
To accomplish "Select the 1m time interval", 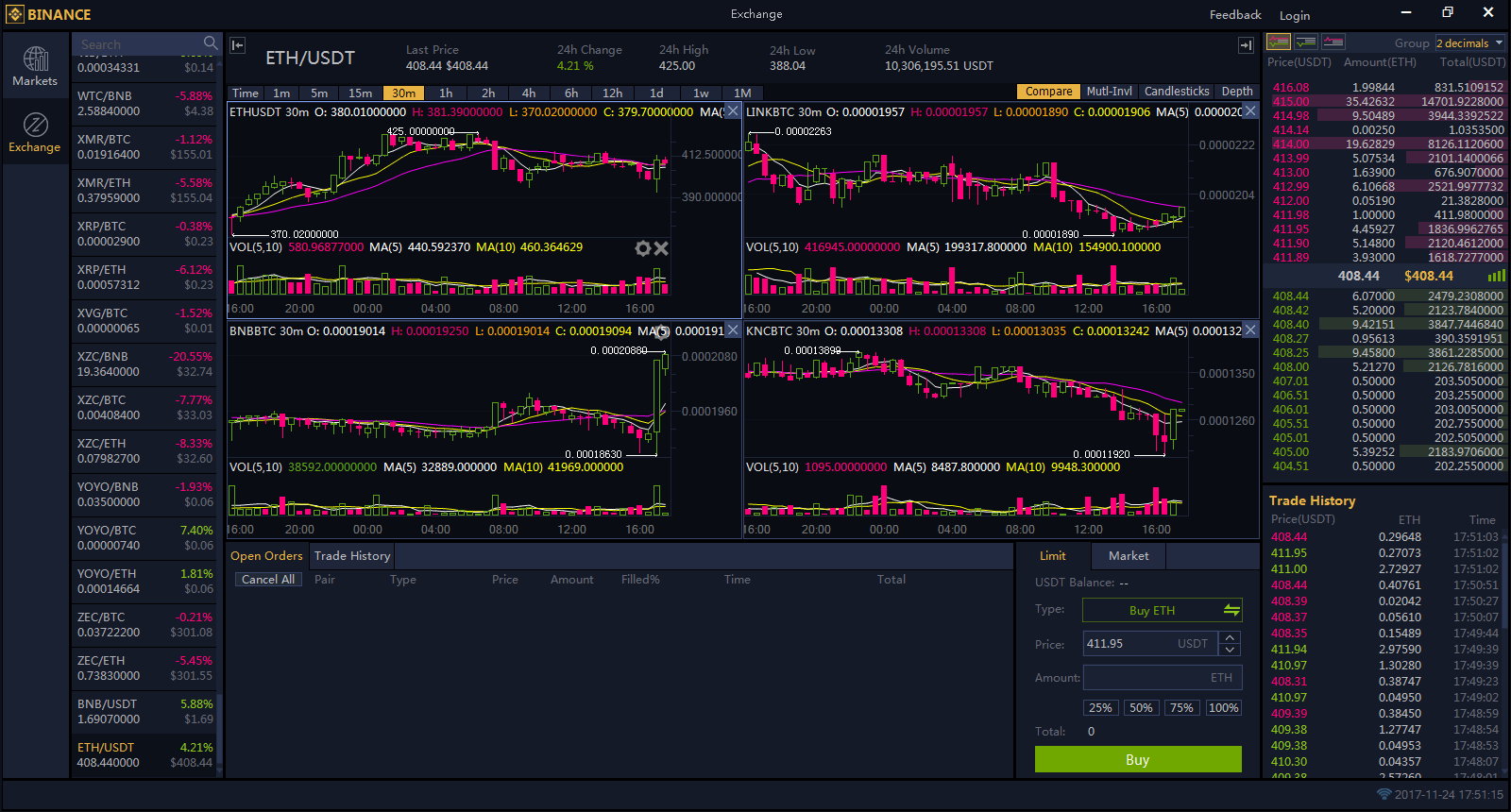I will [281, 93].
